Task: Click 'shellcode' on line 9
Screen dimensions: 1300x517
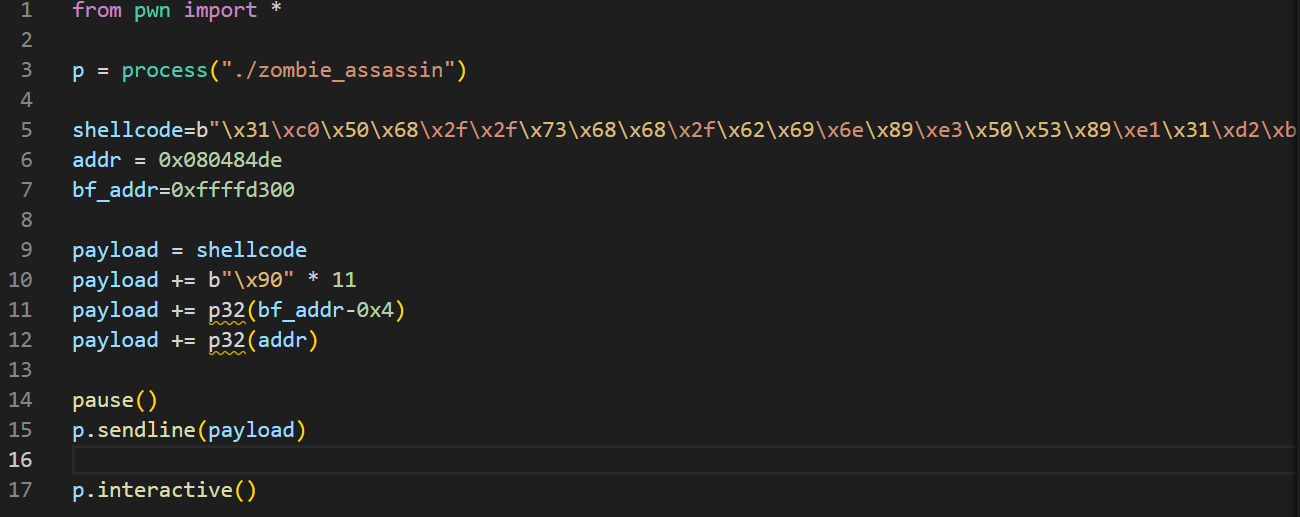Action: coord(251,250)
